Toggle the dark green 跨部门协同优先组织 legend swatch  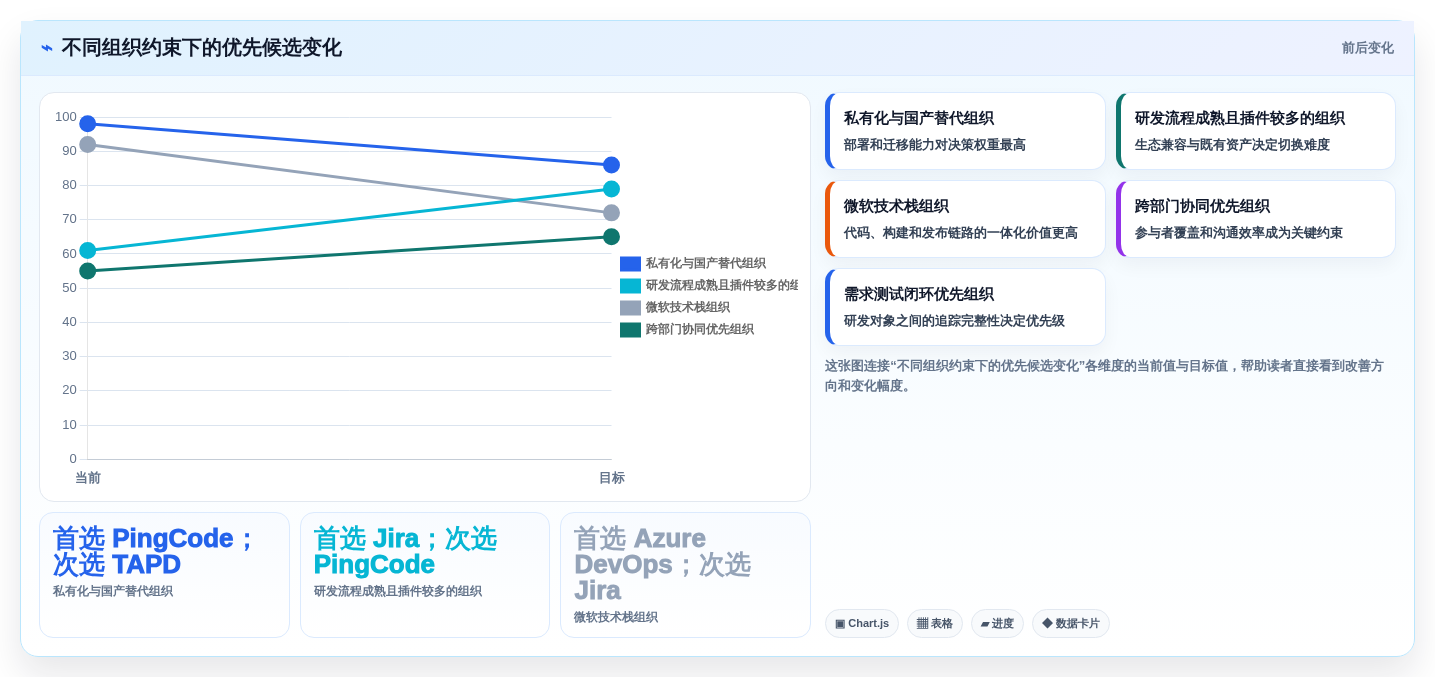pos(630,330)
